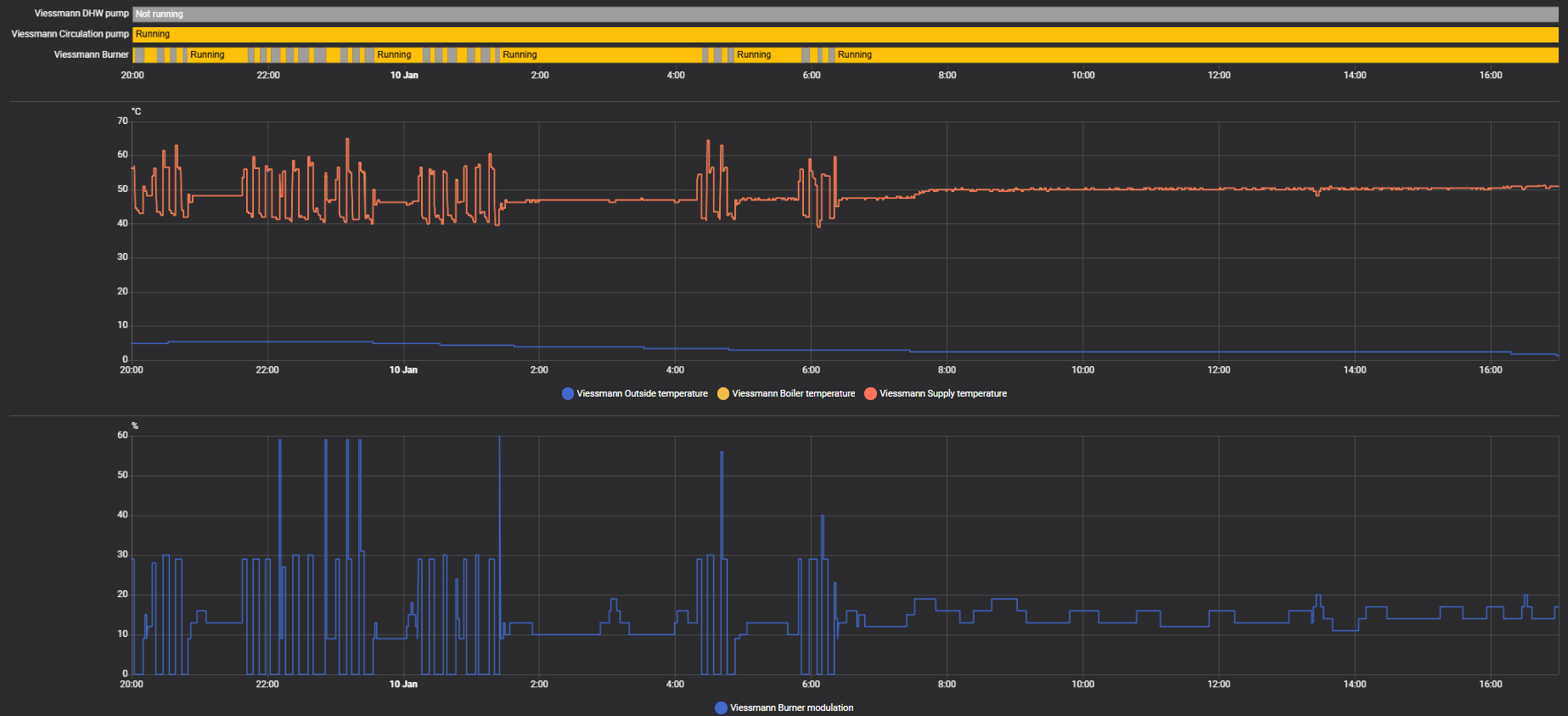The height and width of the screenshot is (716, 1568).
Task: Click the '%' unit label of modulation chart
Action: (135, 426)
